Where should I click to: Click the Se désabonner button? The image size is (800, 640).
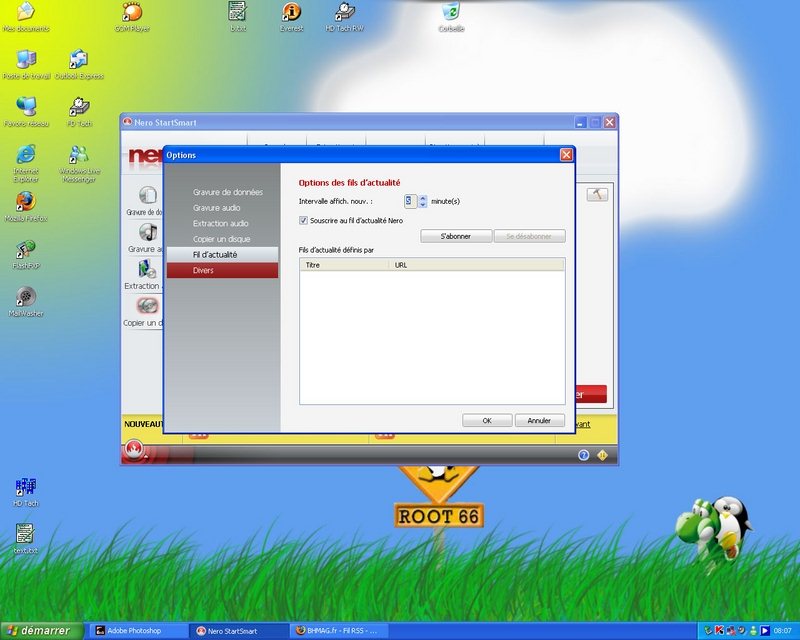[529, 236]
